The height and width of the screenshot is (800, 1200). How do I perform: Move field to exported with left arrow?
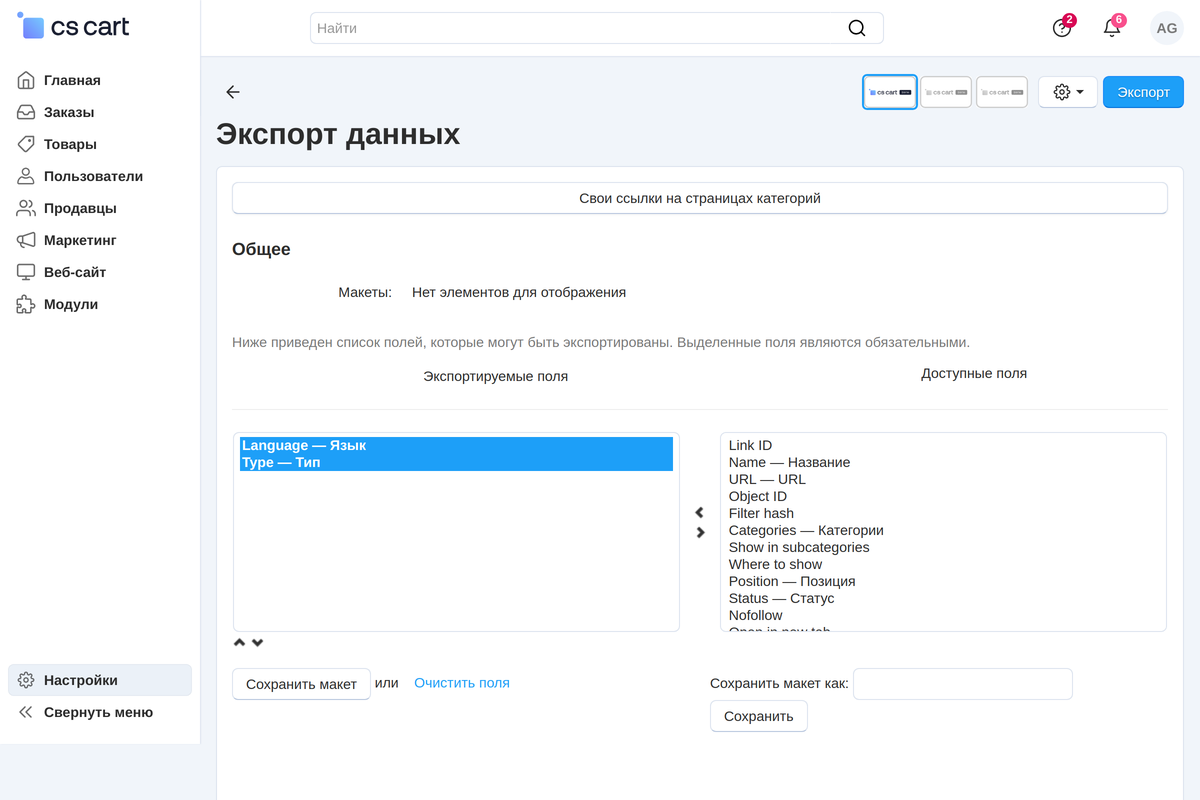coord(700,512)
